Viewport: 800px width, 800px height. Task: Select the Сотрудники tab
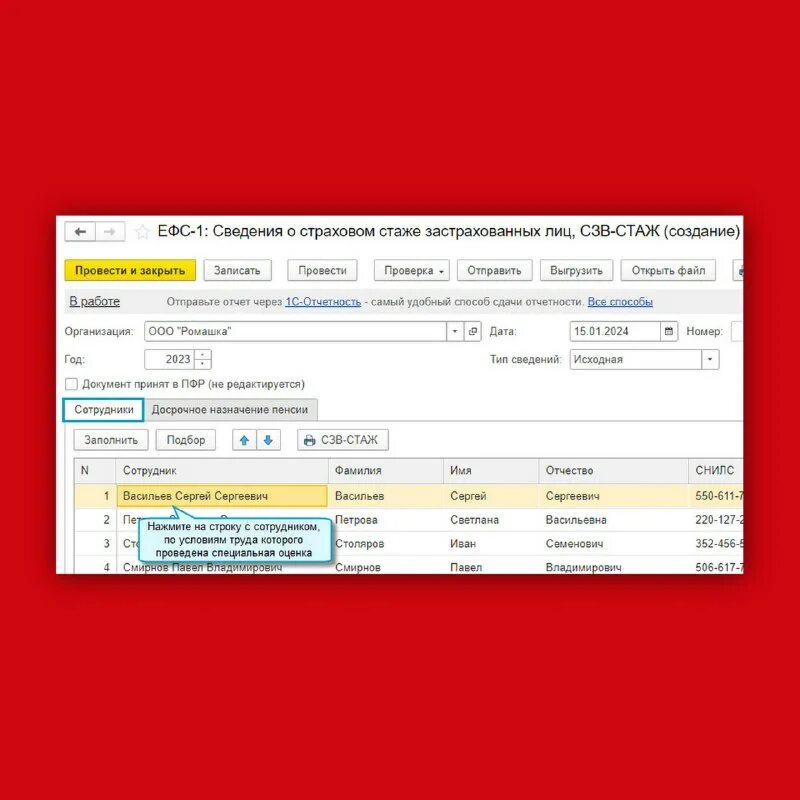coord(105,409)
